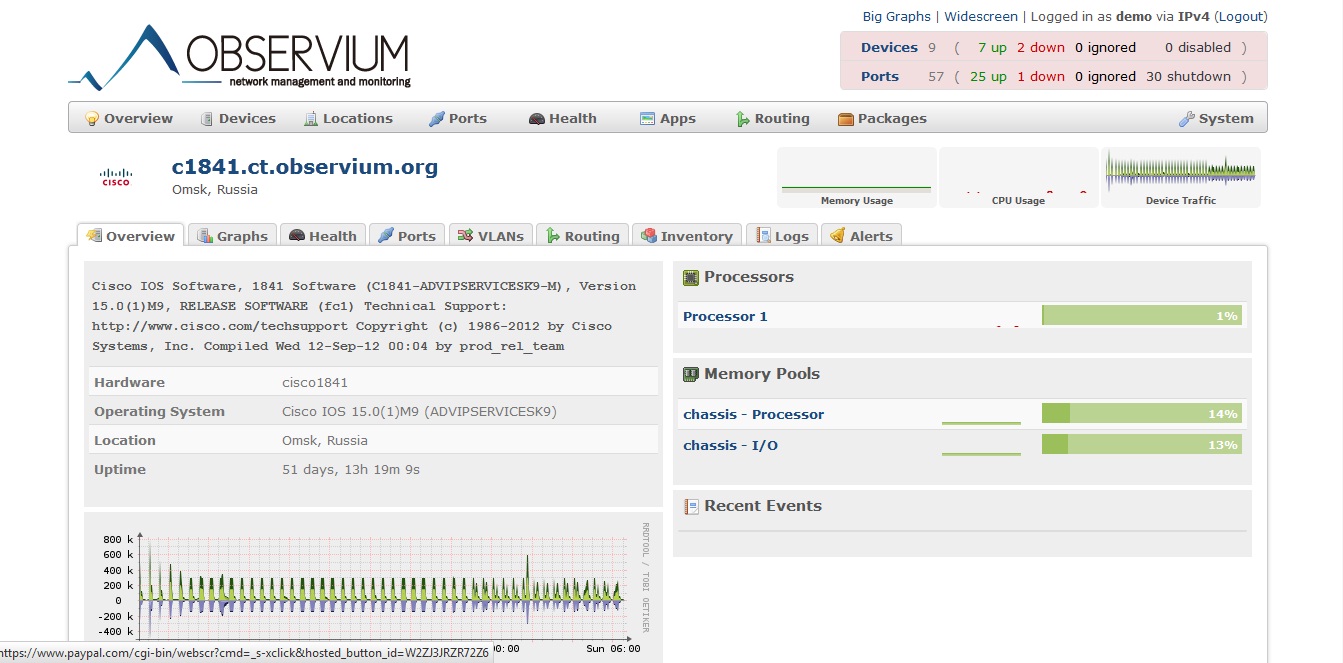Image resolution: width=1343 pixels, height=663 pixels.
Task: Open the Overview menu in navbar
Action: [129, 118]
